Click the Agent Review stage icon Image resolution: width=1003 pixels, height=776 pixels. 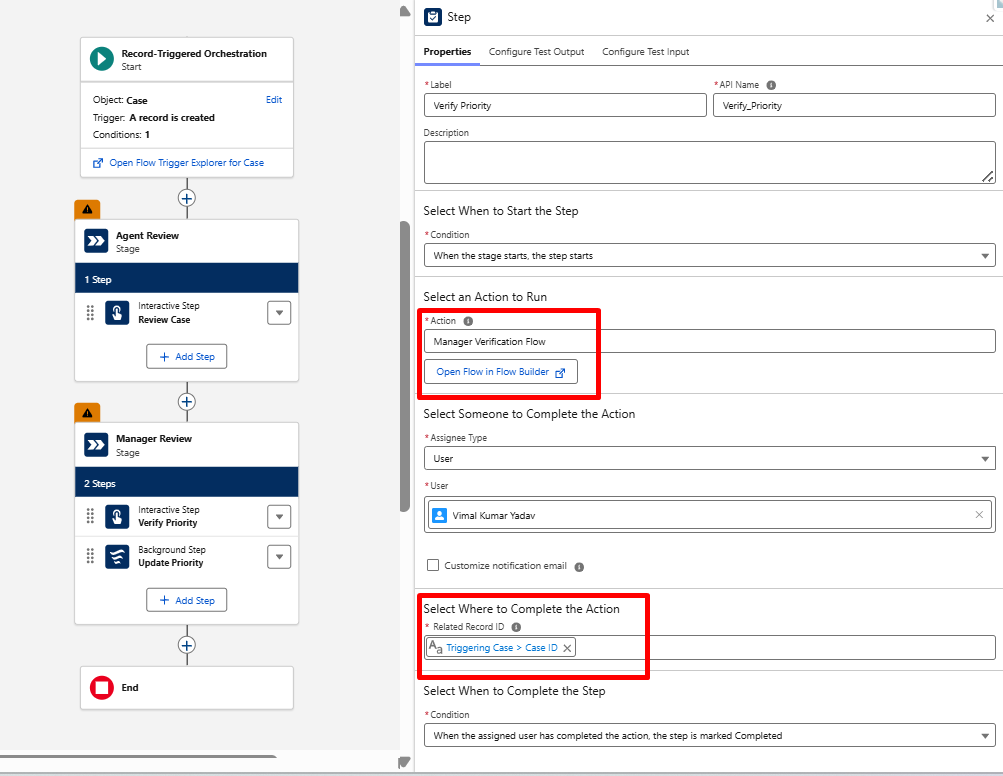point(96,241)
